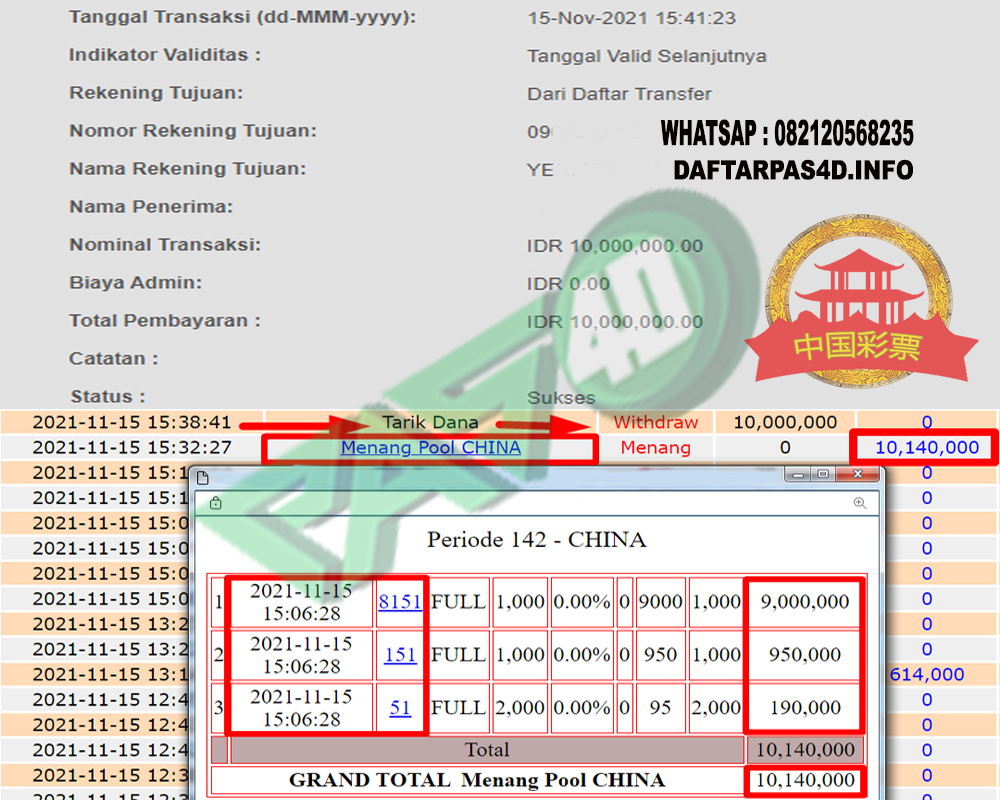The width and height of the screenshot is (1000, 800).
Task: Click the red Menang status cell
Action: click(x=656, y=448)
